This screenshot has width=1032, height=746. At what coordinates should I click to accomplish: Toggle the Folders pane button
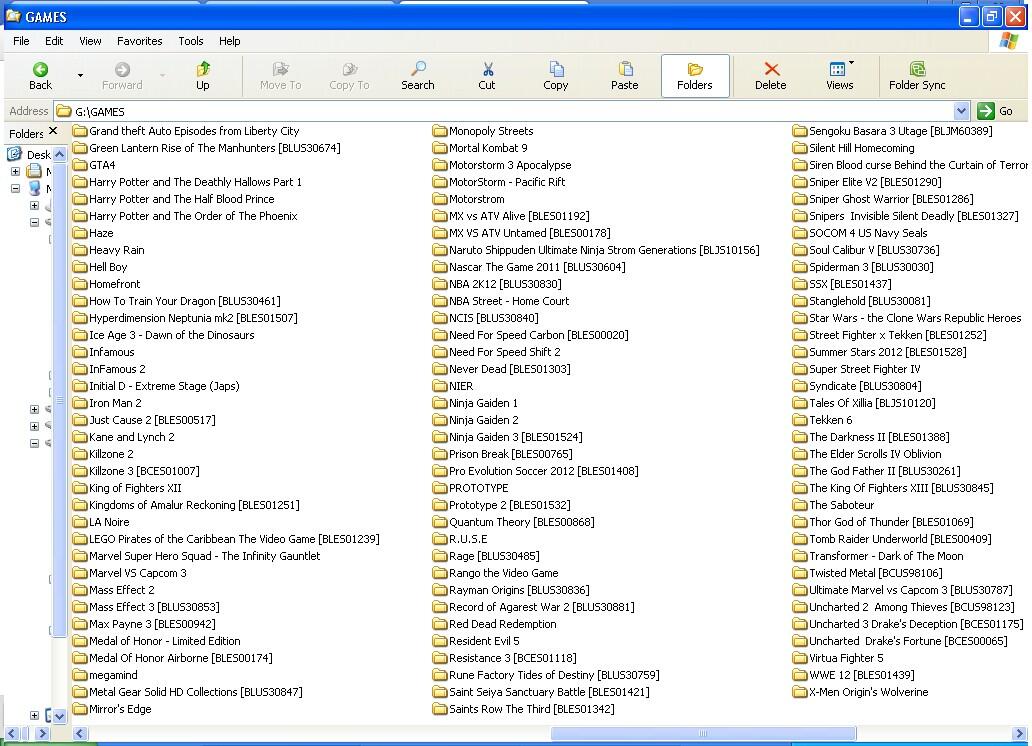(x=695, y=76)
